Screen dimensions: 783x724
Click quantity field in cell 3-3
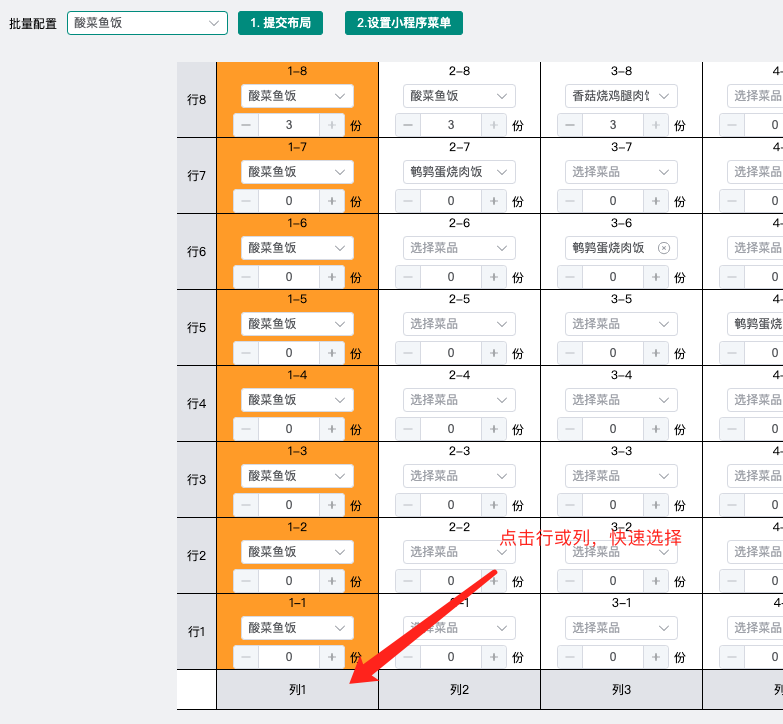point(613,505)
